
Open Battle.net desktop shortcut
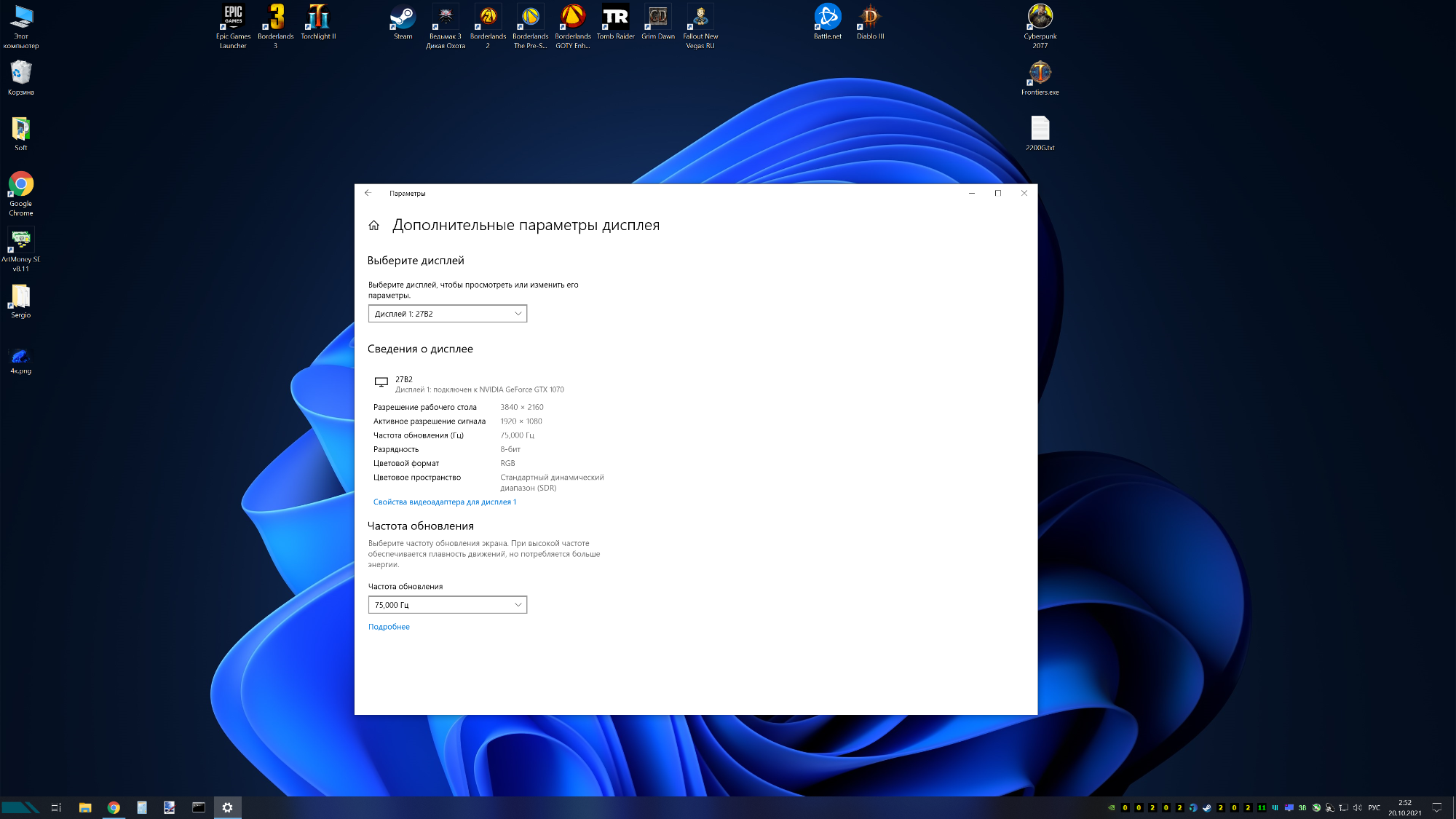coord(827,17)
